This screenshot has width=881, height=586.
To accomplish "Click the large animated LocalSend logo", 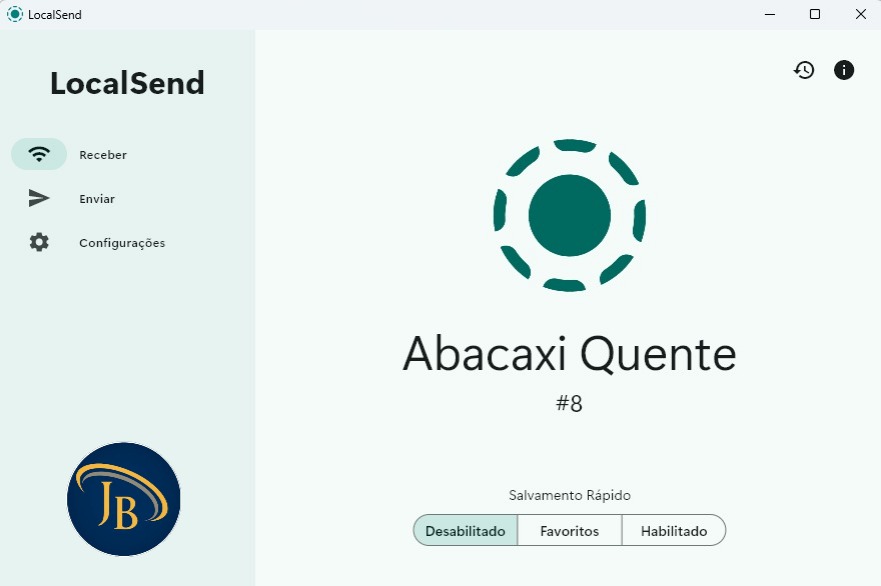I will click(x=569, y=215).
